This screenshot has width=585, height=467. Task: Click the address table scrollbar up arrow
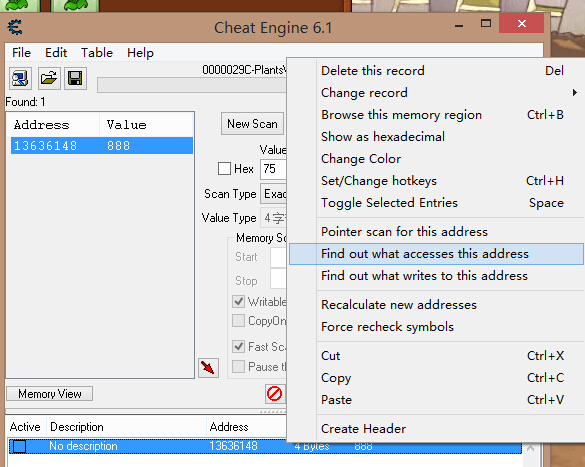531,448
